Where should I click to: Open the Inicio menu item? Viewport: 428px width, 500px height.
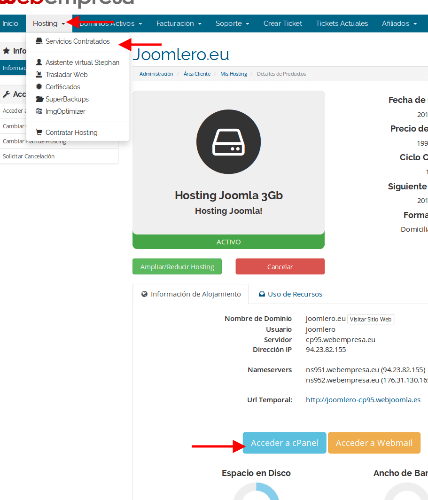click(x=10, y=24)
